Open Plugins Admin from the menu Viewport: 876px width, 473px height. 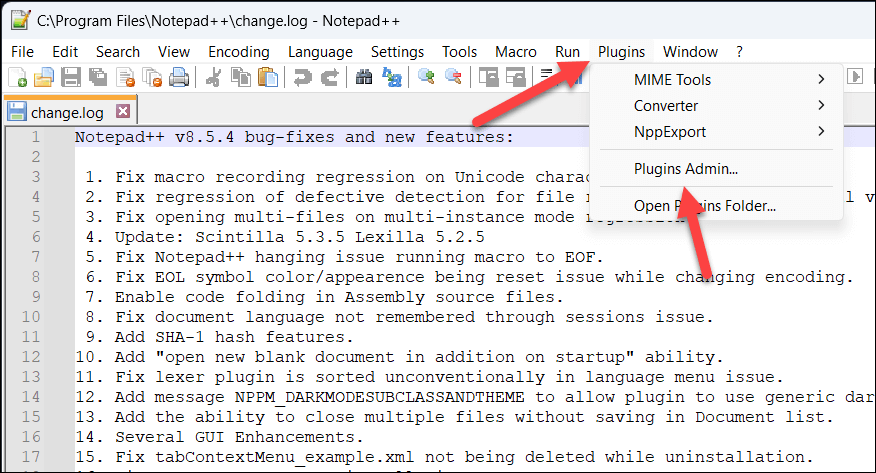coord(686,169)
